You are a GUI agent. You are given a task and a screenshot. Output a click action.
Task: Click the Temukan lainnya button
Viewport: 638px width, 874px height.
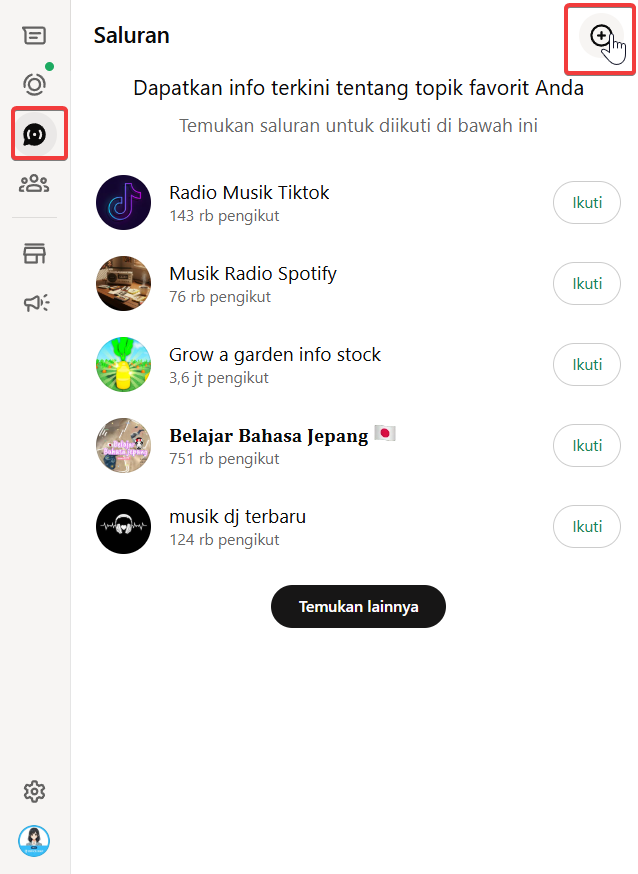point(358,607)
